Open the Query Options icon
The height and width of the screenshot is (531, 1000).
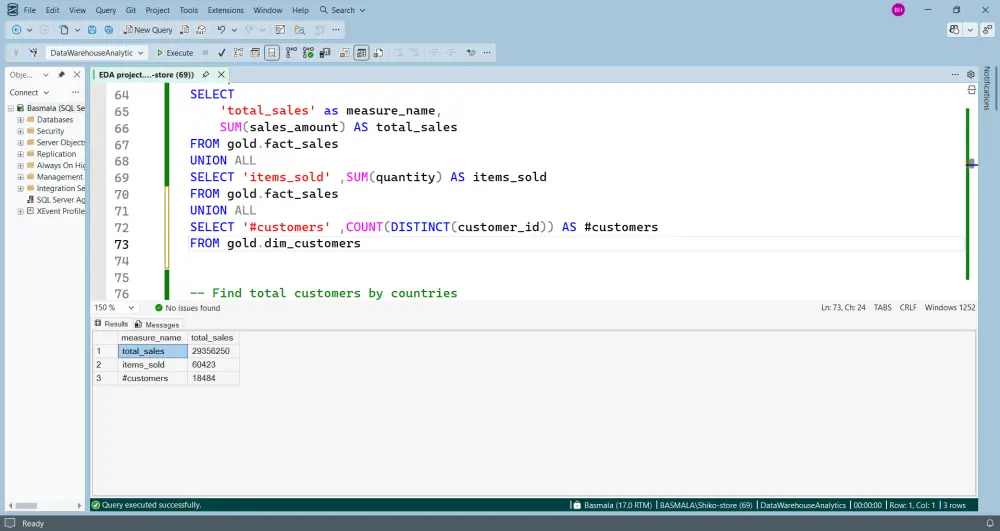256,53
